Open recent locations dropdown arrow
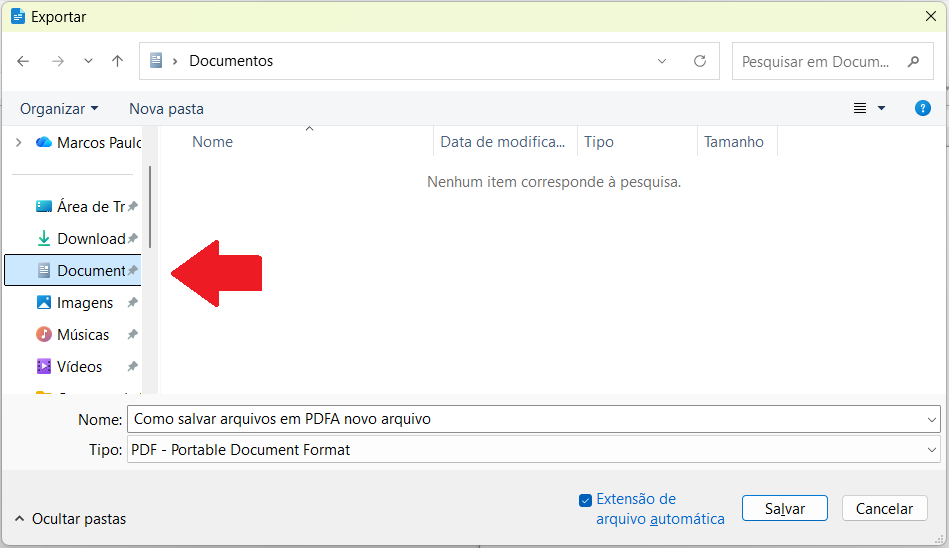949x548 pixels. point(88,61)
